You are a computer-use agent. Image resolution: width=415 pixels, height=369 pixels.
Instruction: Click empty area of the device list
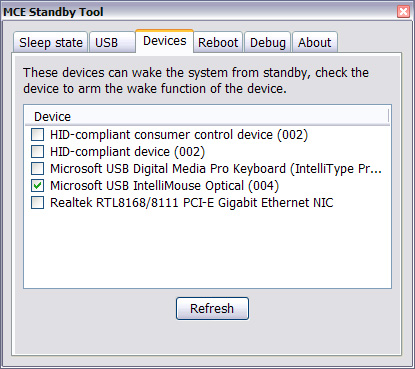click(x=207, y=250)
